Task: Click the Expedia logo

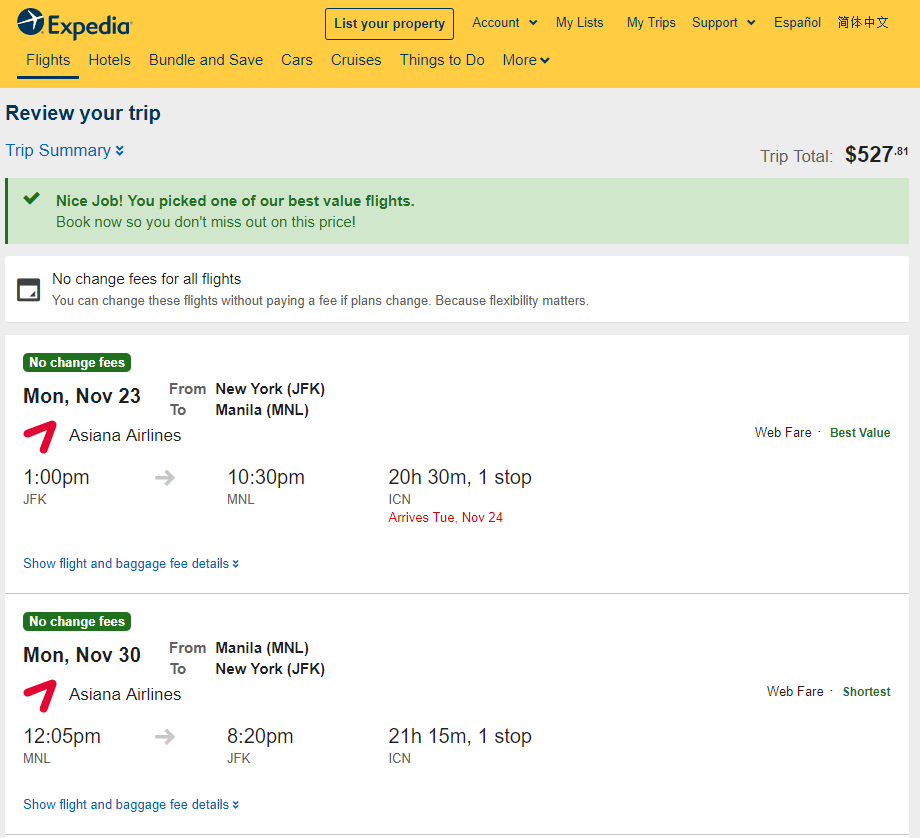Action: pyautogui.click(x=75, y=24)
